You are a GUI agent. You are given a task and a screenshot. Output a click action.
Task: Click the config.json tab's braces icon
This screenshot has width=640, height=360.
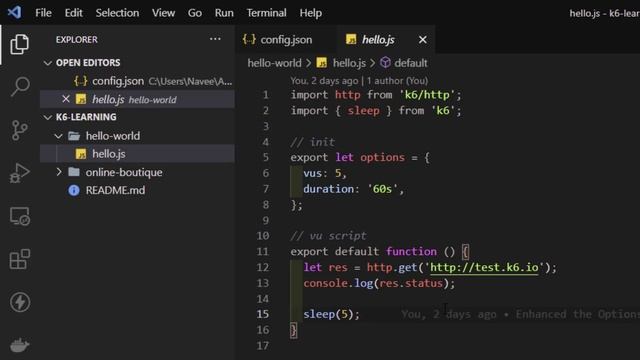[249, 40]
